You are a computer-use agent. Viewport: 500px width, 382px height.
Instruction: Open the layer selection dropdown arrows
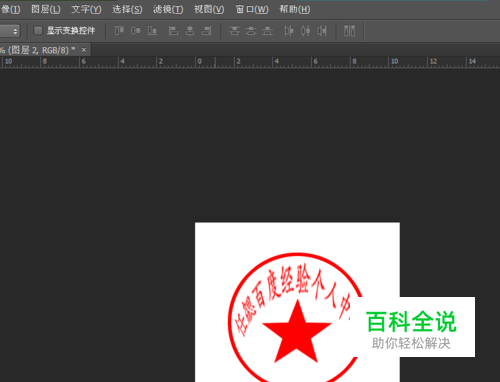(x=15, y=31)
